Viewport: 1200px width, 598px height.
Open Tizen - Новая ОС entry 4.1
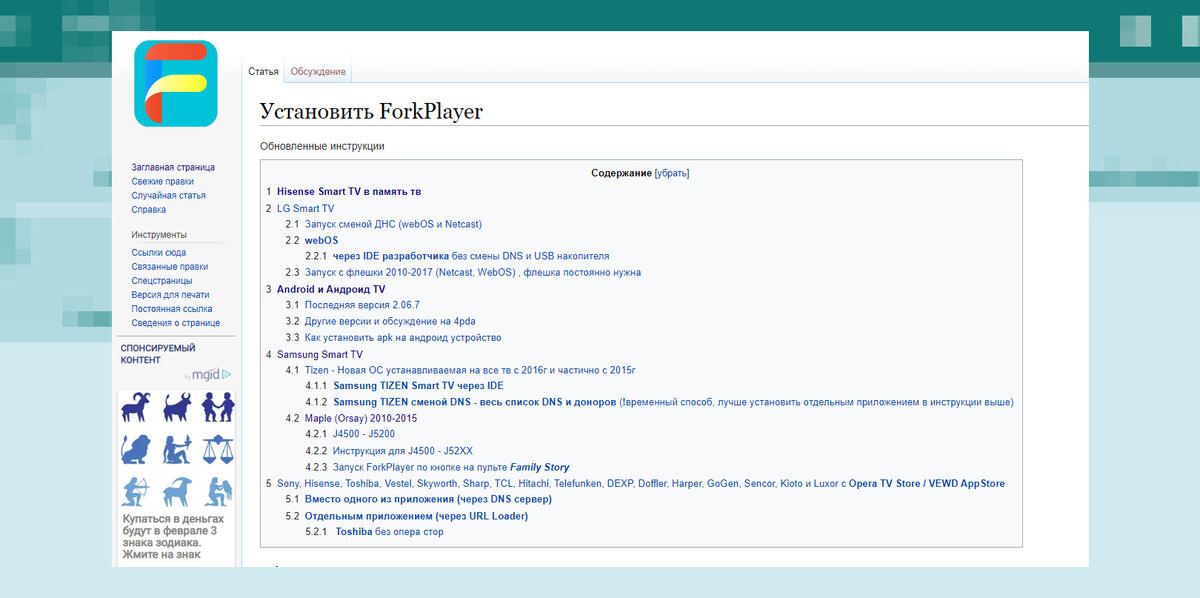(470, 370)
